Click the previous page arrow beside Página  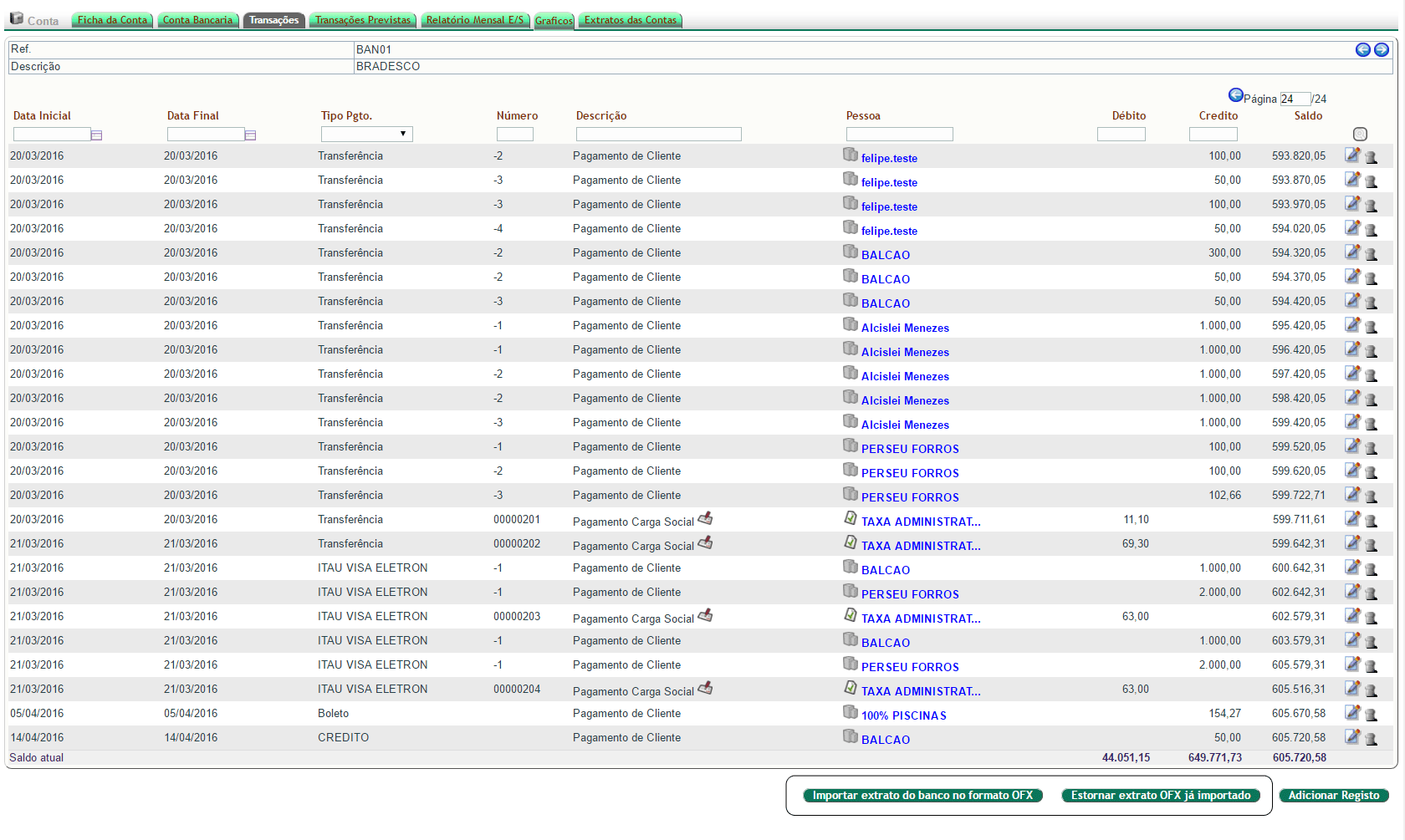coord(1235,95)
